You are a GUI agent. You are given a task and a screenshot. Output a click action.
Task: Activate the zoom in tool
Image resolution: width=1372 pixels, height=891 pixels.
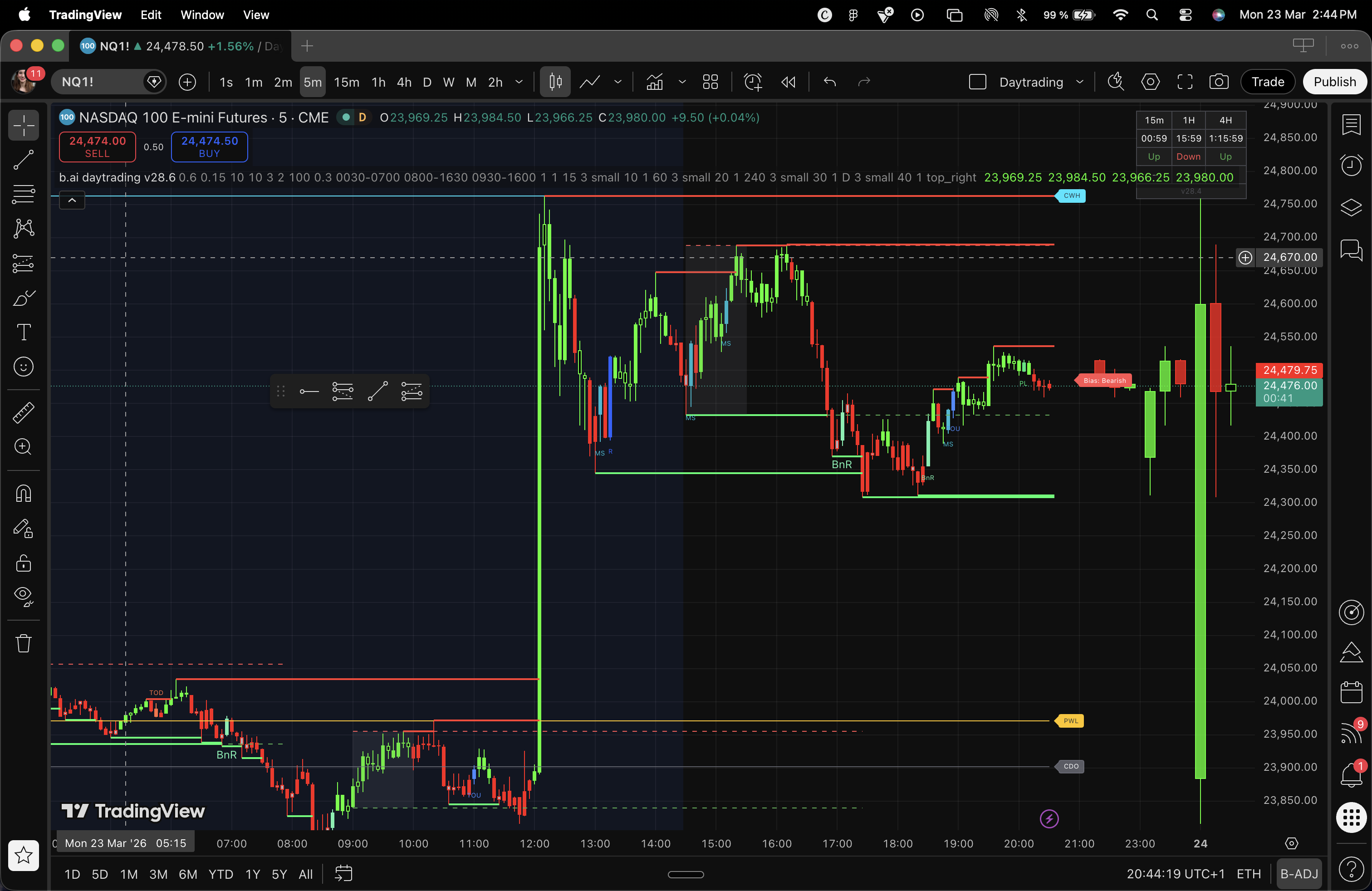coord(24,447)
